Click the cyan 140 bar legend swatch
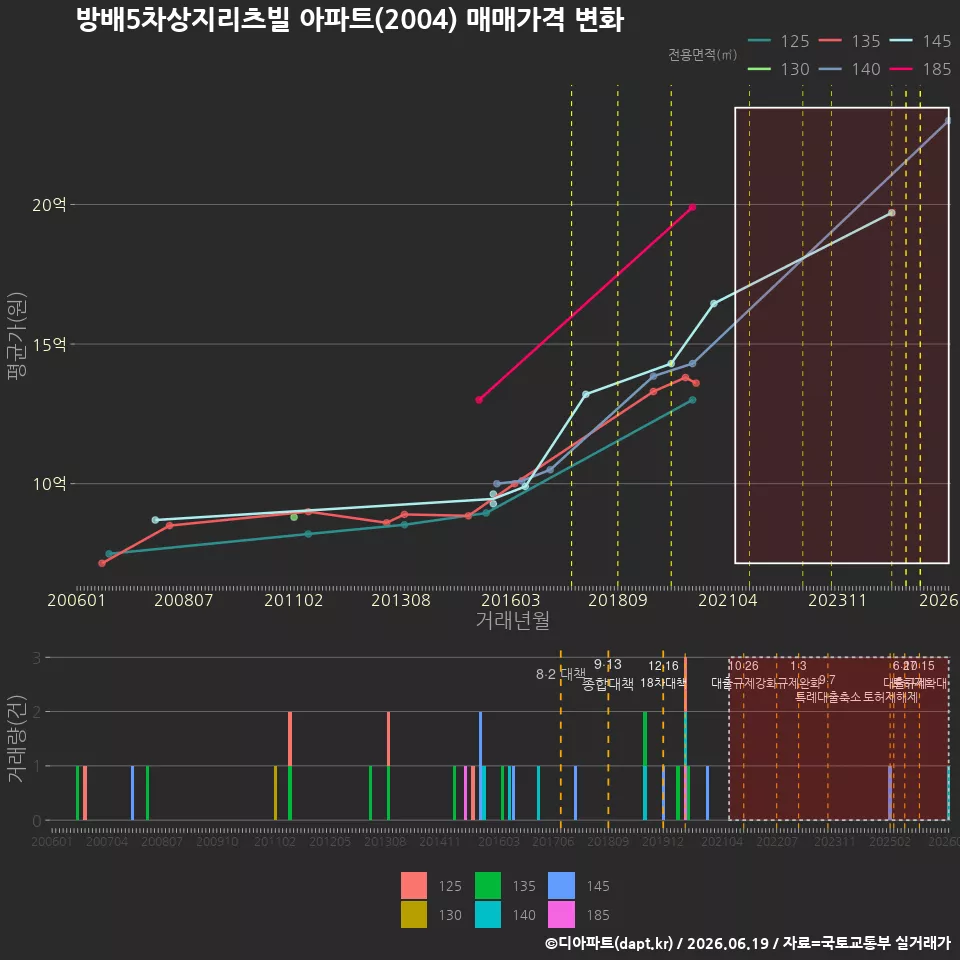 click(488, 914)
